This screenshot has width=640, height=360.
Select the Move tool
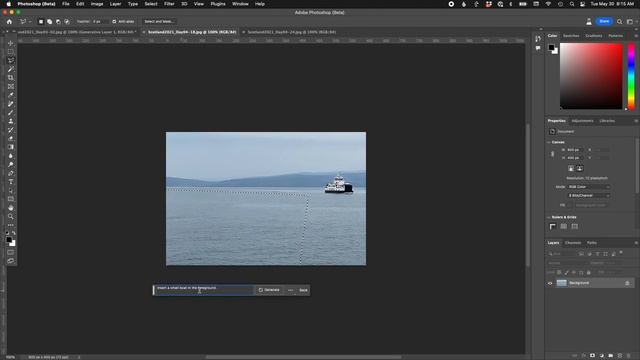[x=11, y=43]
